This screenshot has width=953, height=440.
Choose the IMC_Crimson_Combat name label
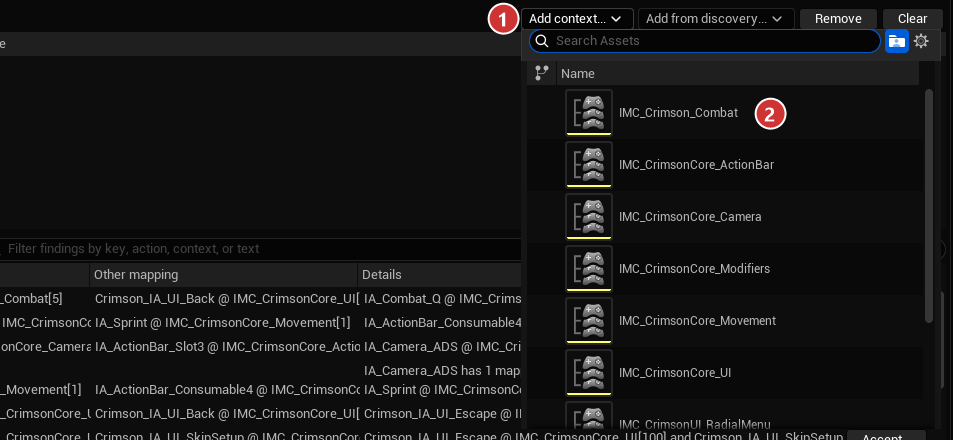point(678,112)
